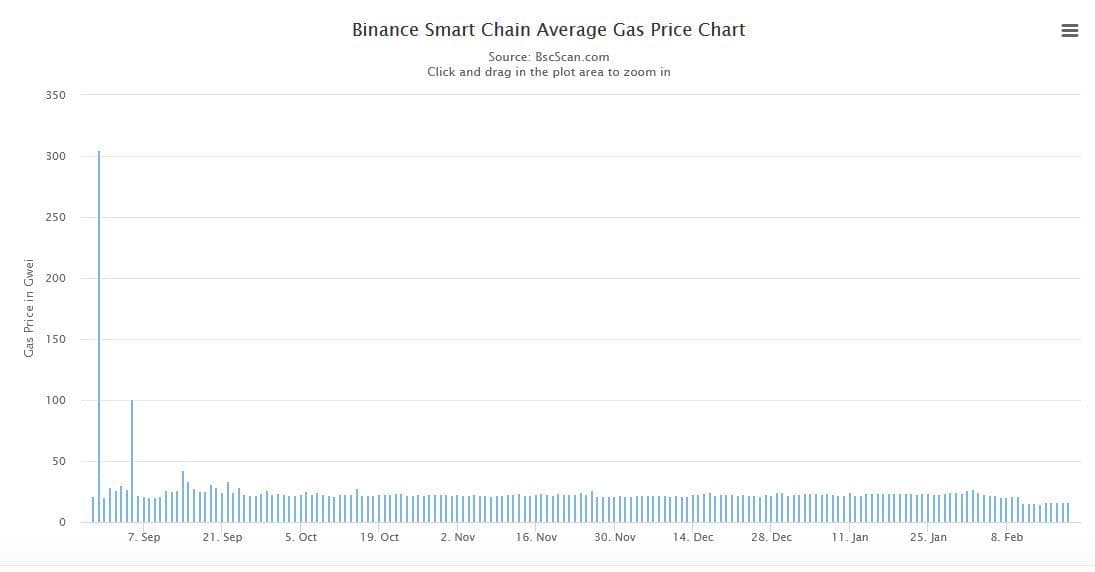Select the "7. Sep" date axis label

(144, 537)
